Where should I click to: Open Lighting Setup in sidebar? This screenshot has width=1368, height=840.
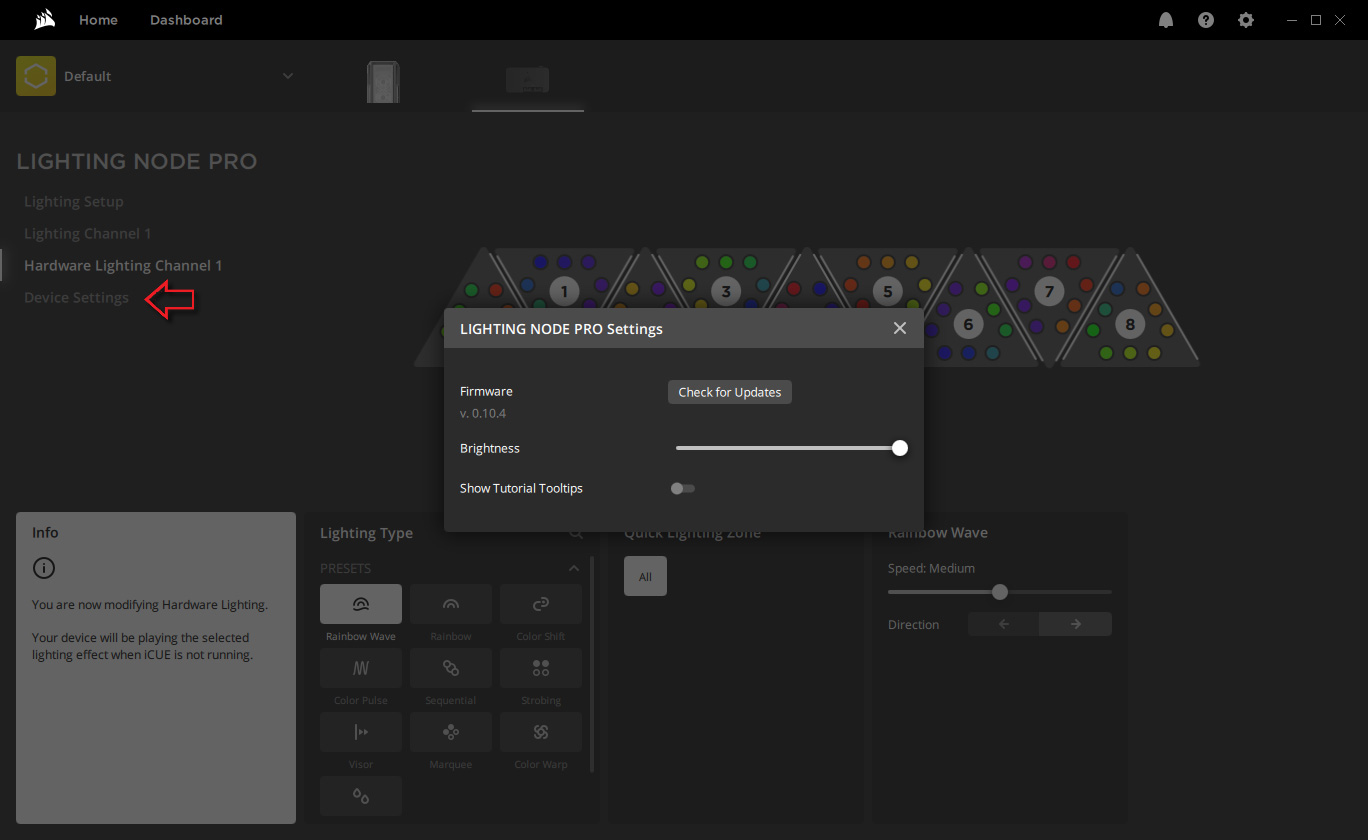click(x=74, y=201)
